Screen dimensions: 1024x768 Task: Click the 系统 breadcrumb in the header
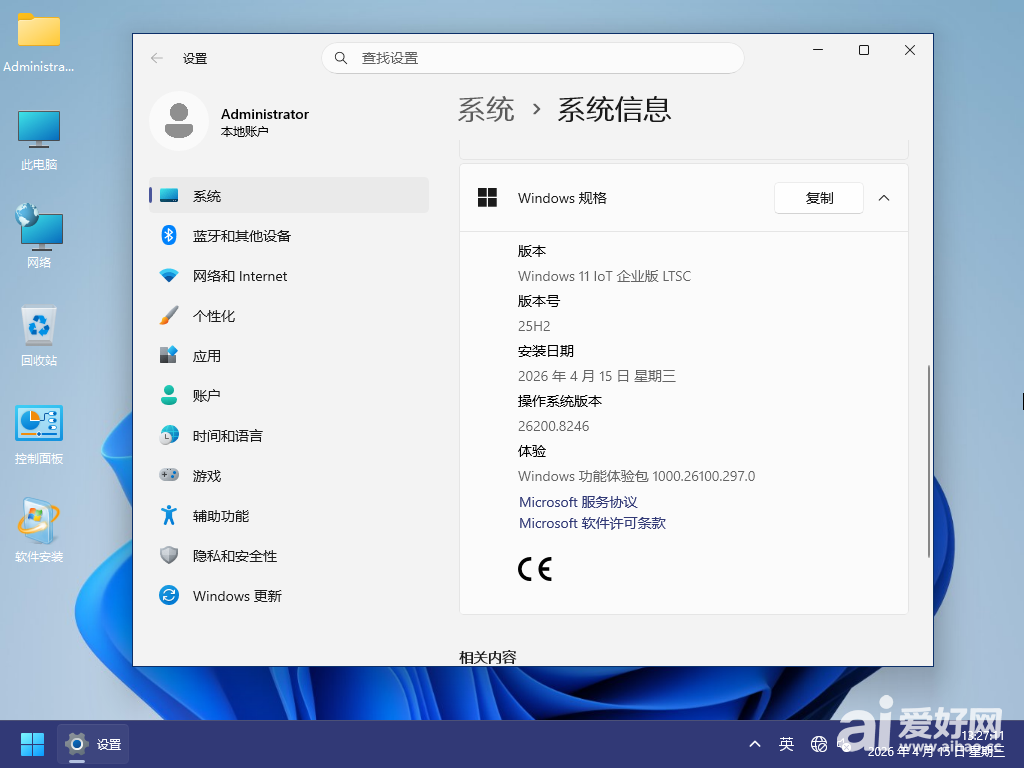[x=486, y=109]
